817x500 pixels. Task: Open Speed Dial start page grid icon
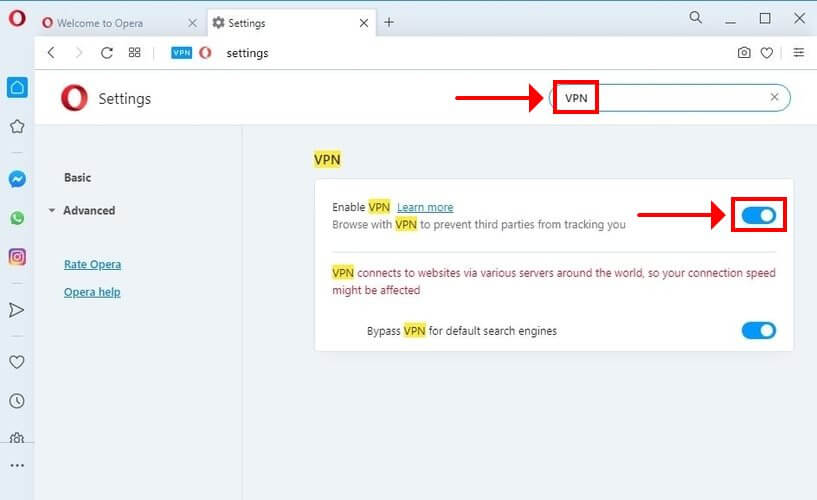click(x=134, y=53)
